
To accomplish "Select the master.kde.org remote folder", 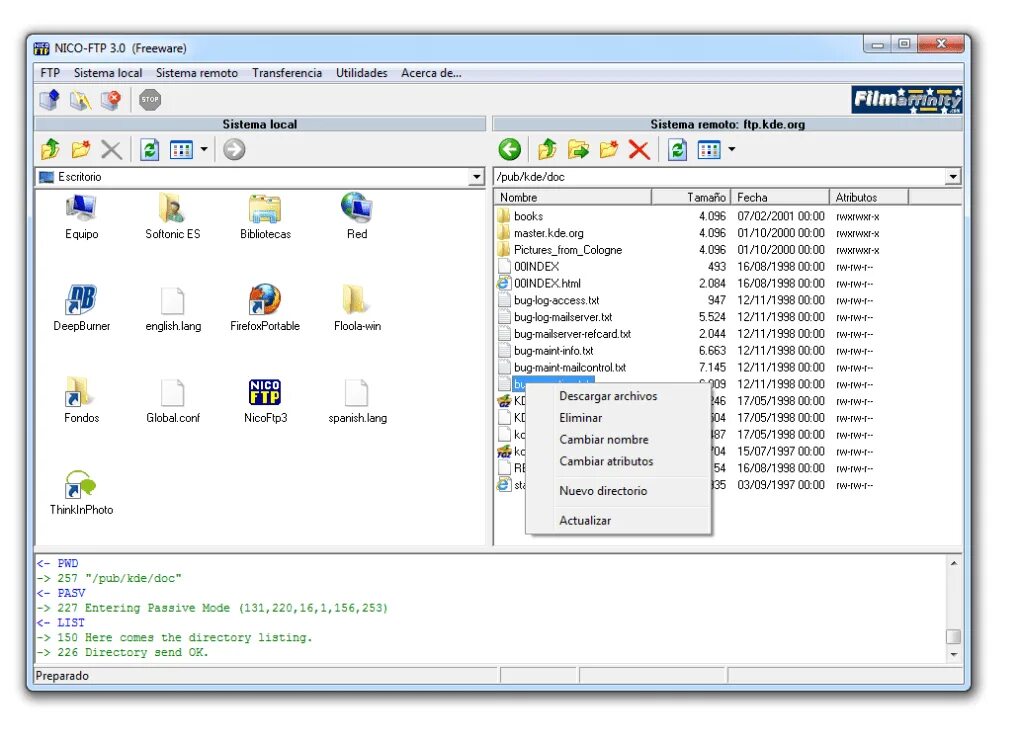I will click(548, 233).
